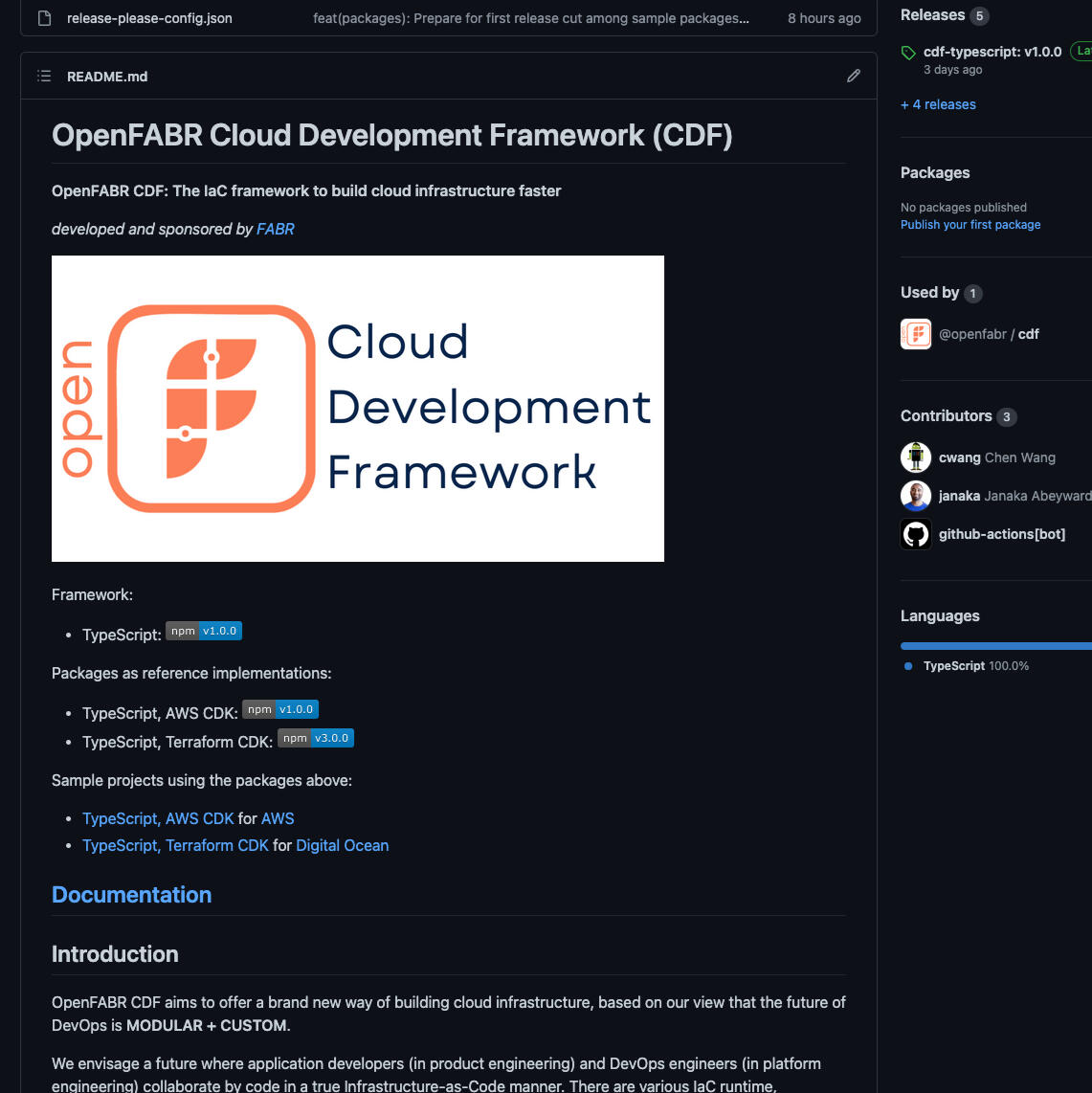Click the Terraform CDK npm v3.0.0 badge
The image size is (1092, 1093).
pos(316,738)
